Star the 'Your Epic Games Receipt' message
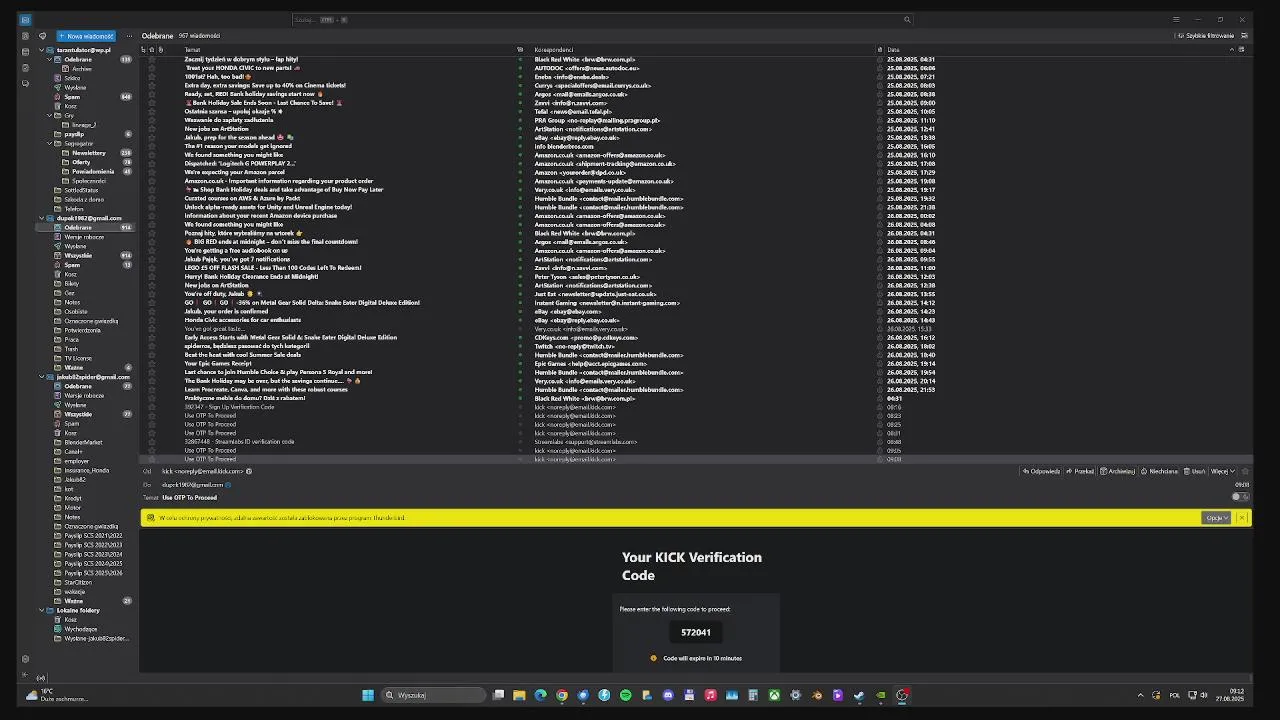 pyautogui.click(x=152, y=363)
